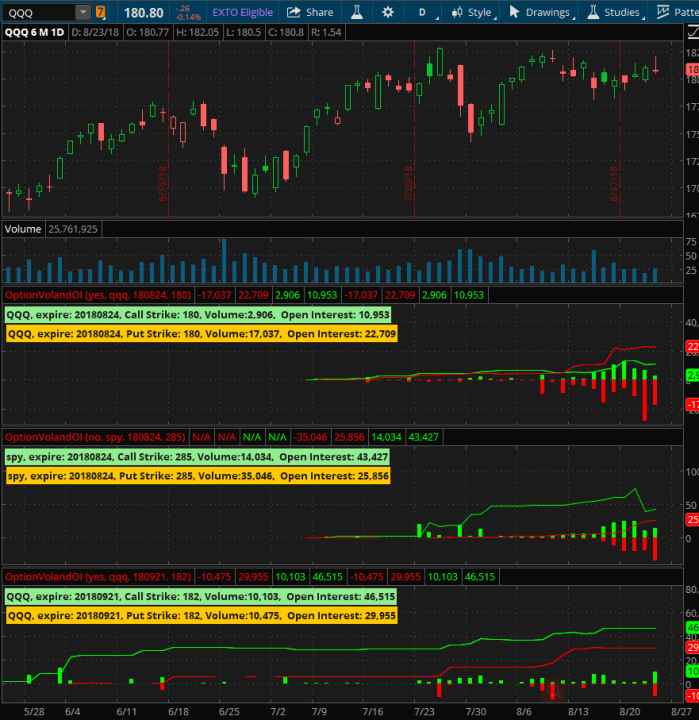Click the orange number 7 link icon

[x=100, y=12]
